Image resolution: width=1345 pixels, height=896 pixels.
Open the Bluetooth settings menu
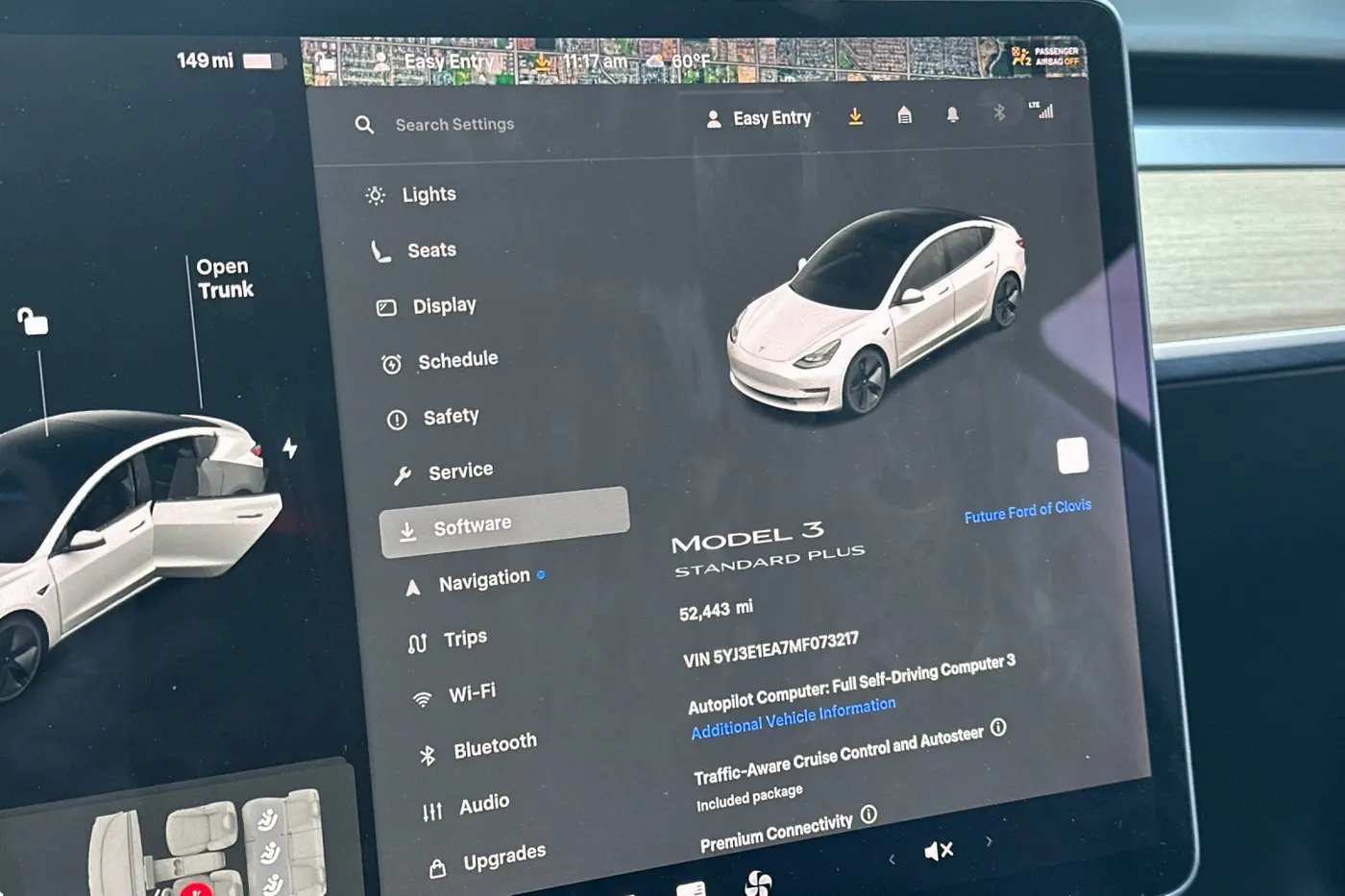coord(477,748)
